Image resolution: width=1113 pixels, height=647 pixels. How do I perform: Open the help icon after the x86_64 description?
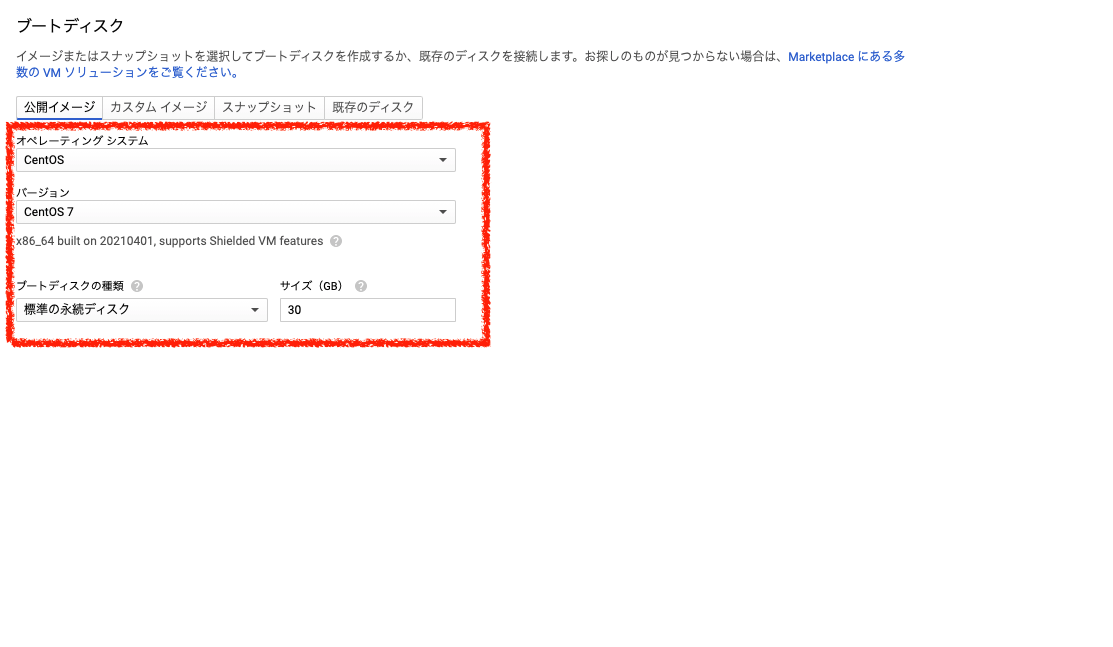coord(337,240)
